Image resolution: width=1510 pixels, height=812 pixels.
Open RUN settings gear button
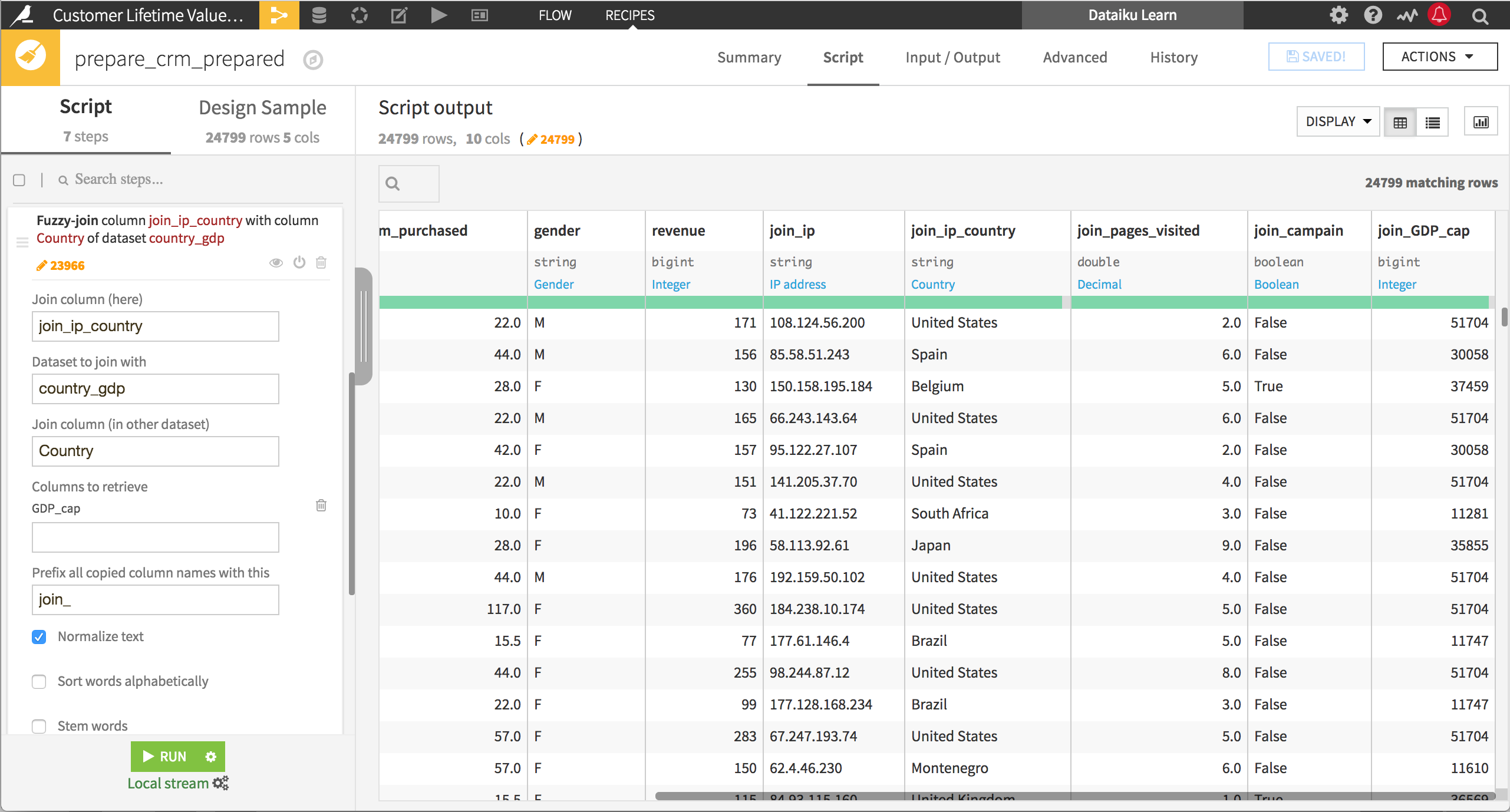(x=211, y=756)
